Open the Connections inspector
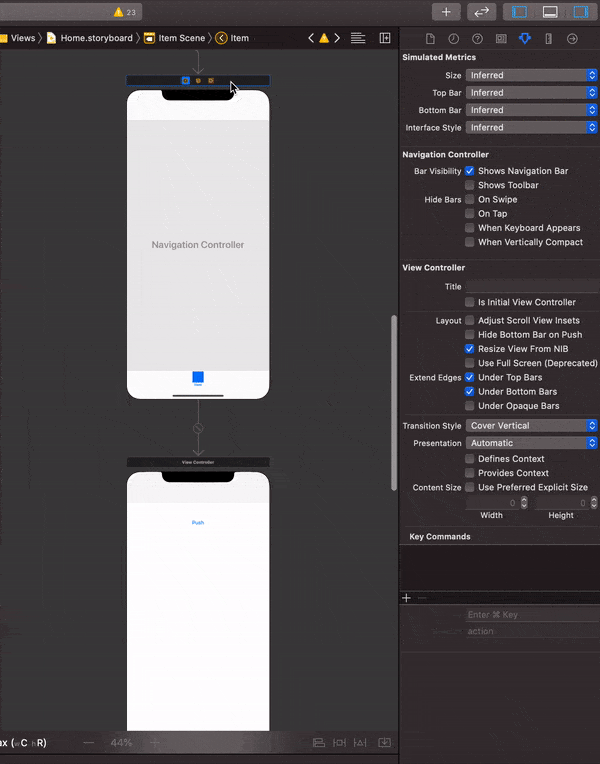Image resolution: width=600 pixels, height=764 pixels. (x=572, y=38)
